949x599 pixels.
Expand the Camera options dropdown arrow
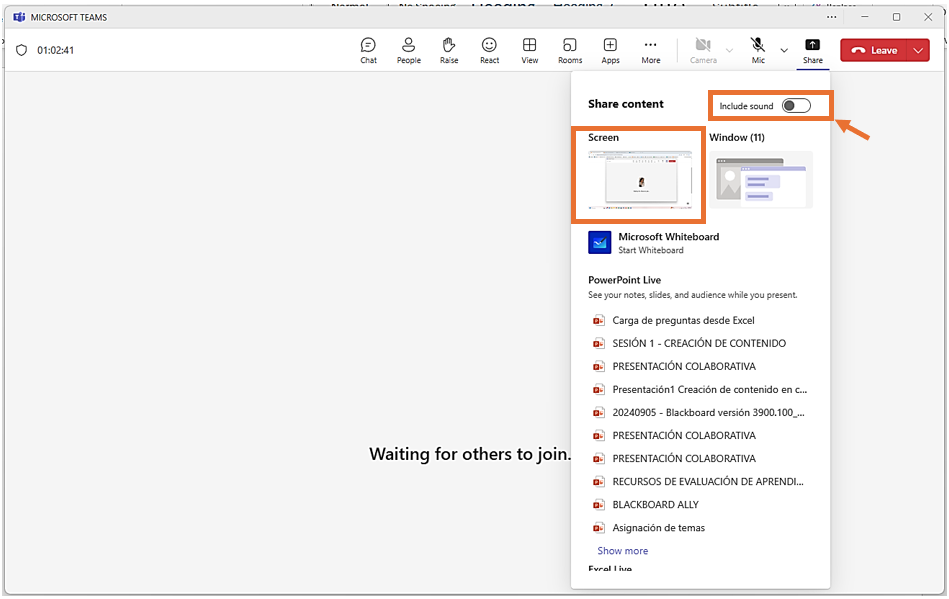click(x=729, y=50)
